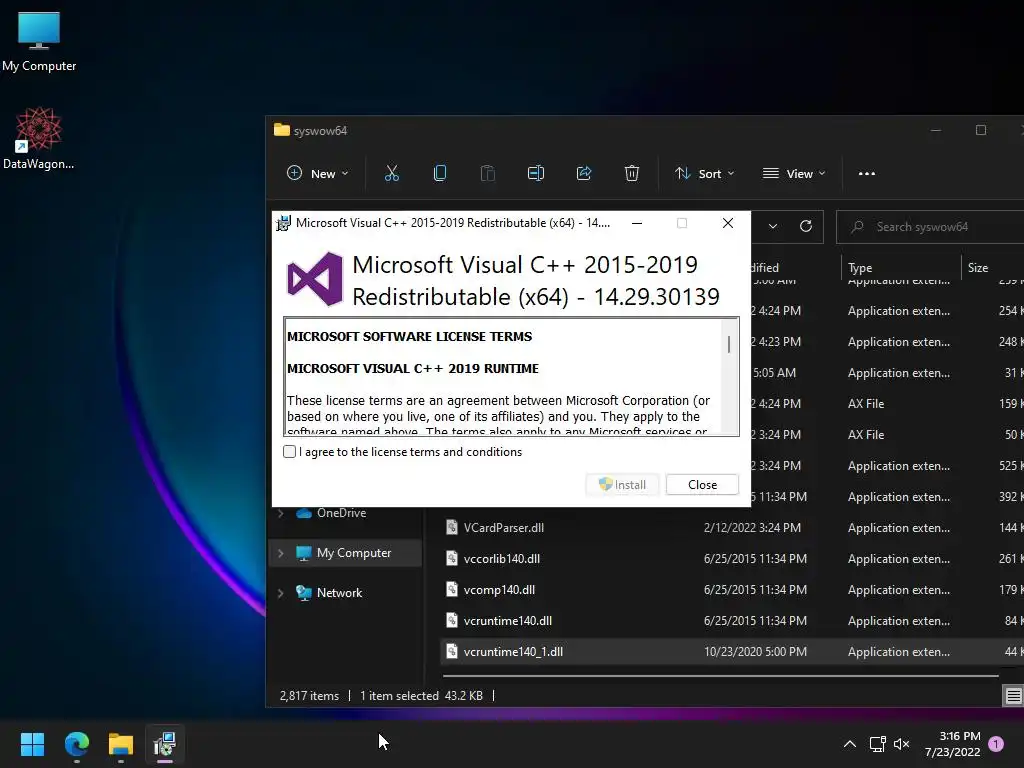The height and width of the screenshot is (768, 1024).
Task: Click the Paste icon in Explorer toolbar
Action: pyautogui.click(x=487, y=174)
